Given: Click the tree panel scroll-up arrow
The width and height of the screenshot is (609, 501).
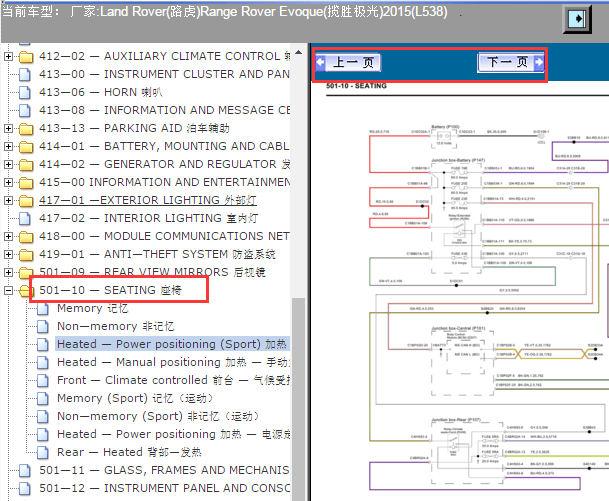Looking at the screenshot, I should pos(298,52).
